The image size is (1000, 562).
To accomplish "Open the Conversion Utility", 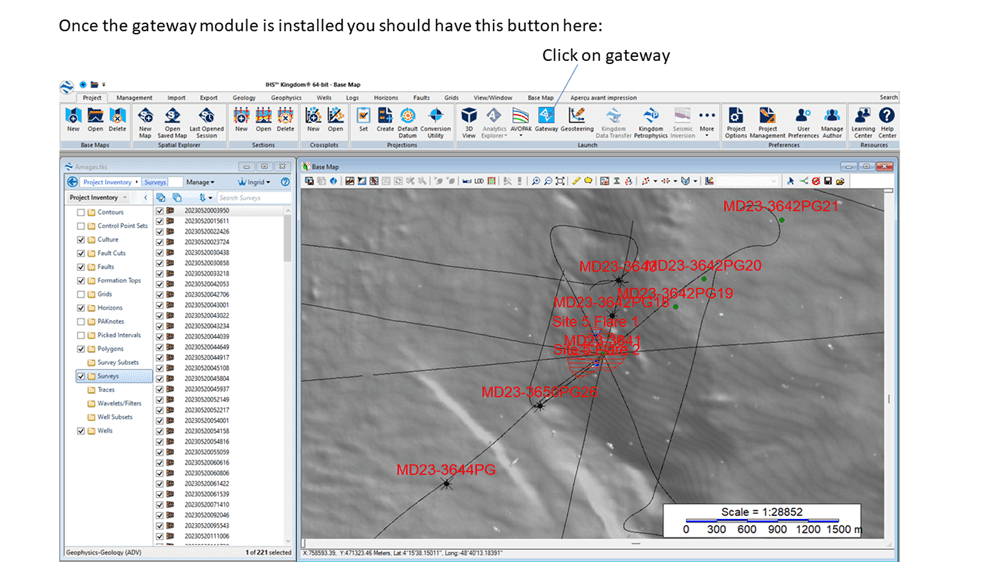I will click(x=435, y=119).
